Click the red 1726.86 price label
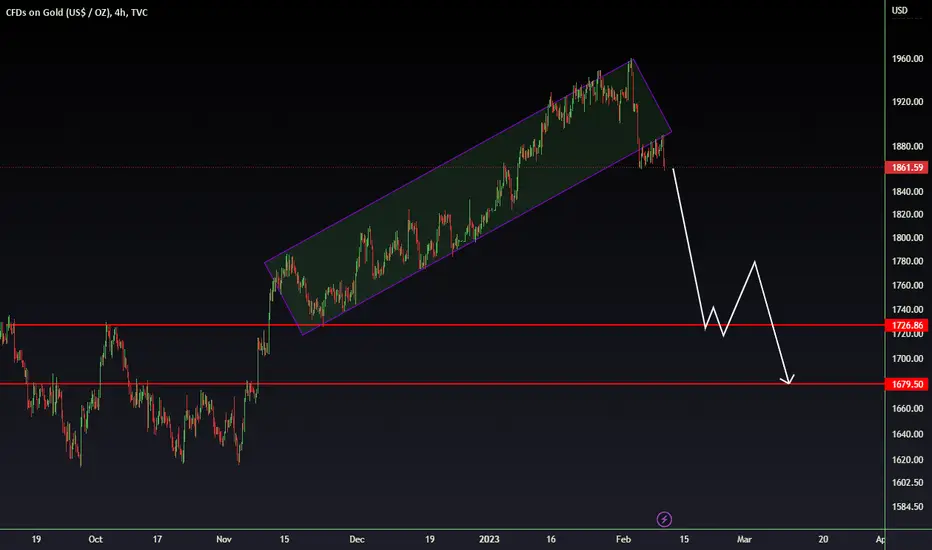The image size is (932, 550). tap(907, 325)
